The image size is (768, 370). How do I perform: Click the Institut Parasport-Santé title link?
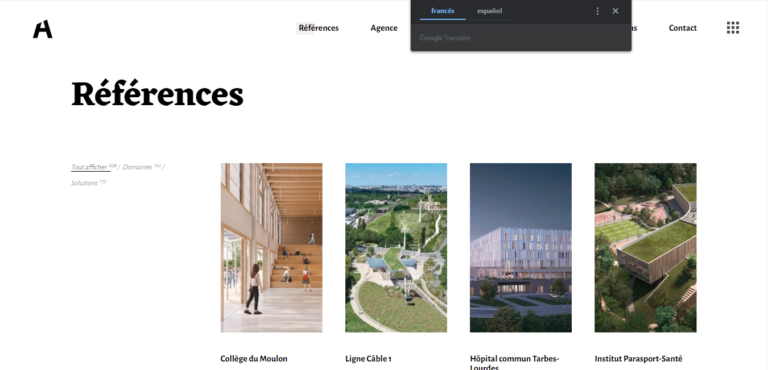click(x=638, y=359)
